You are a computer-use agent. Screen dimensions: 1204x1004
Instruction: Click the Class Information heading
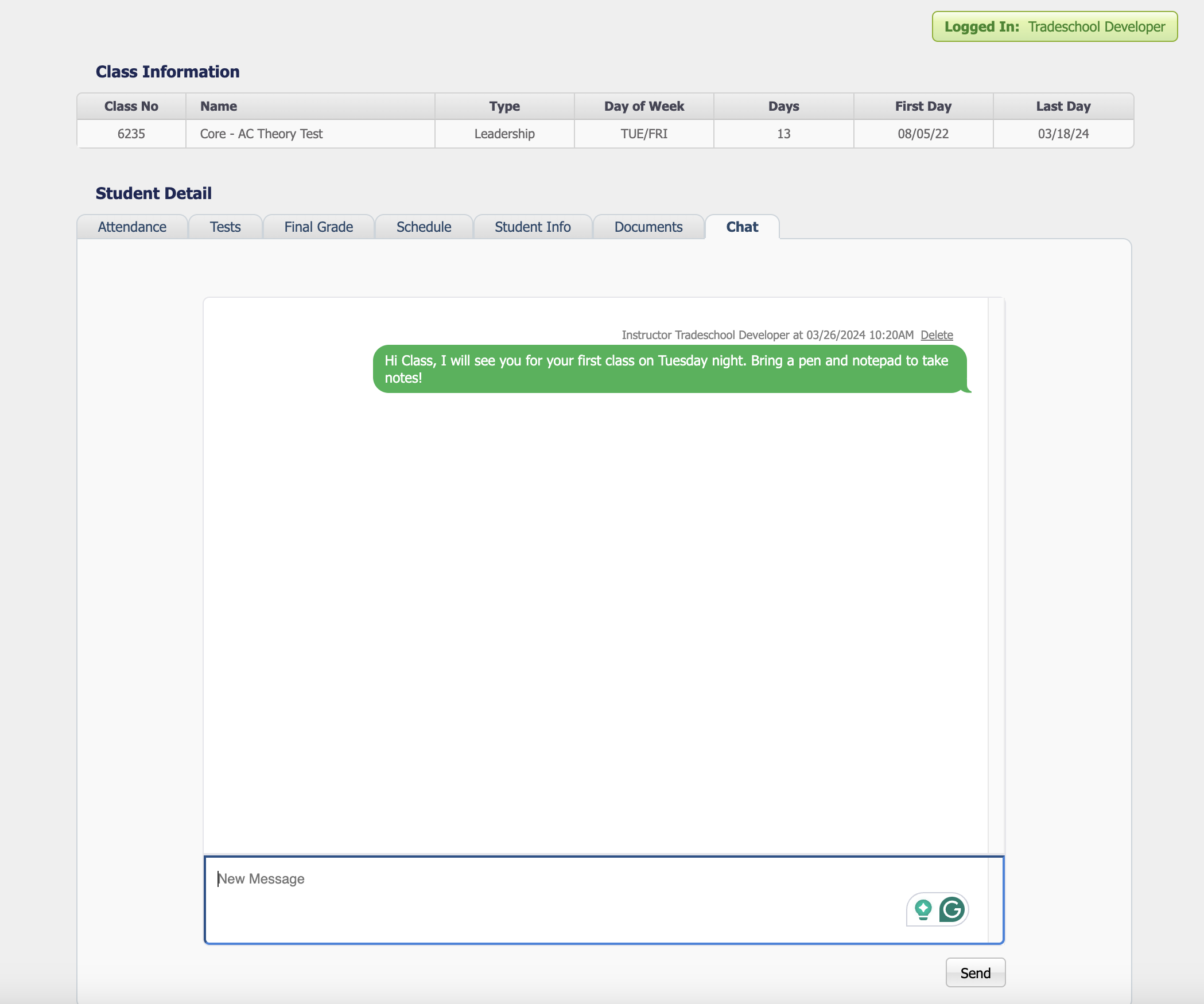168,72
